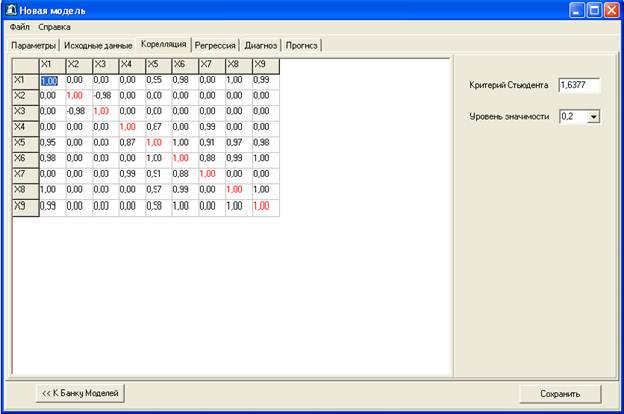The image size is (624, 414).
Task: Select row header X7
Action: tap(25, 176)
